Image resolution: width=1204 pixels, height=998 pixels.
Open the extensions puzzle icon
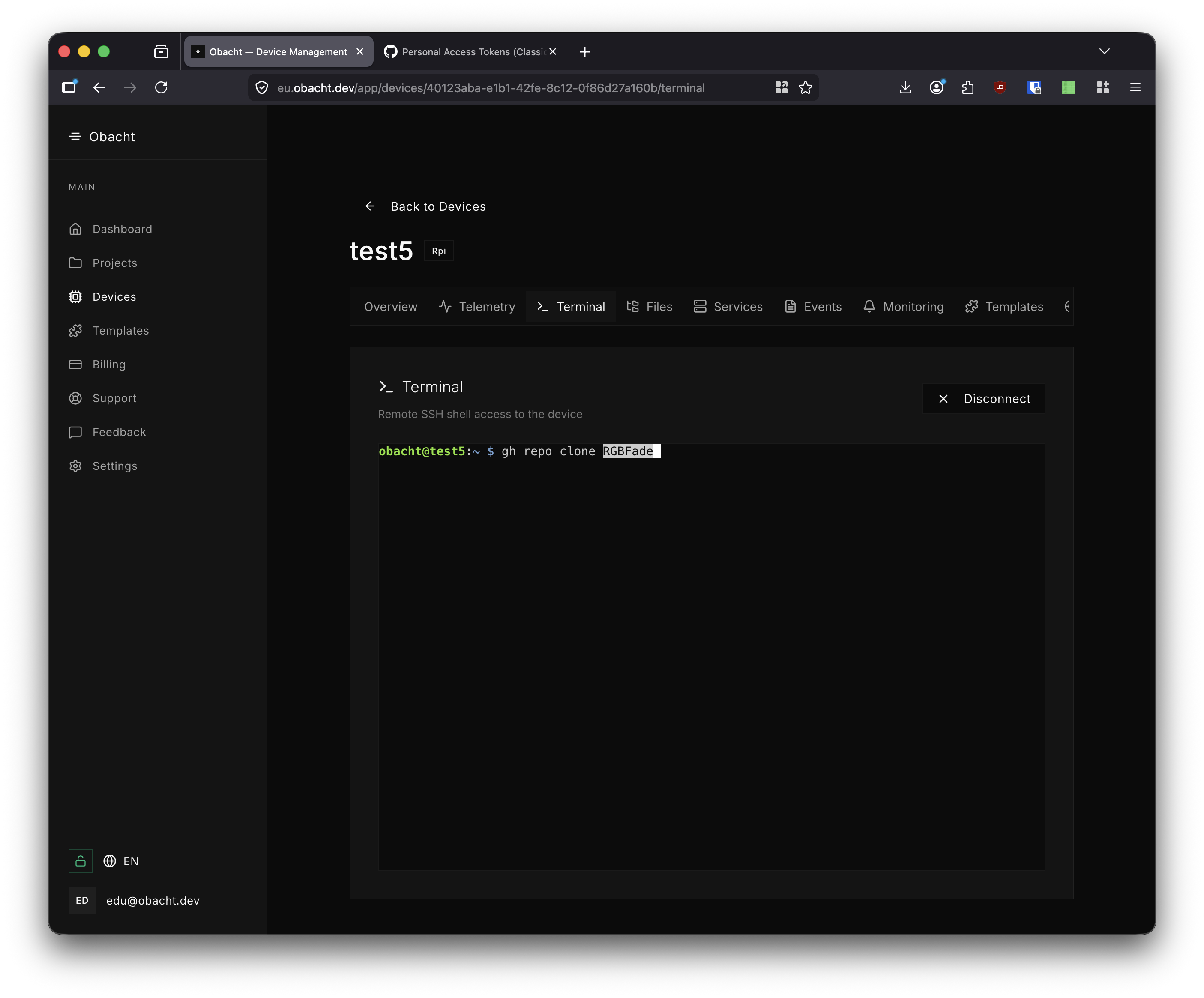tap(968, 87)
